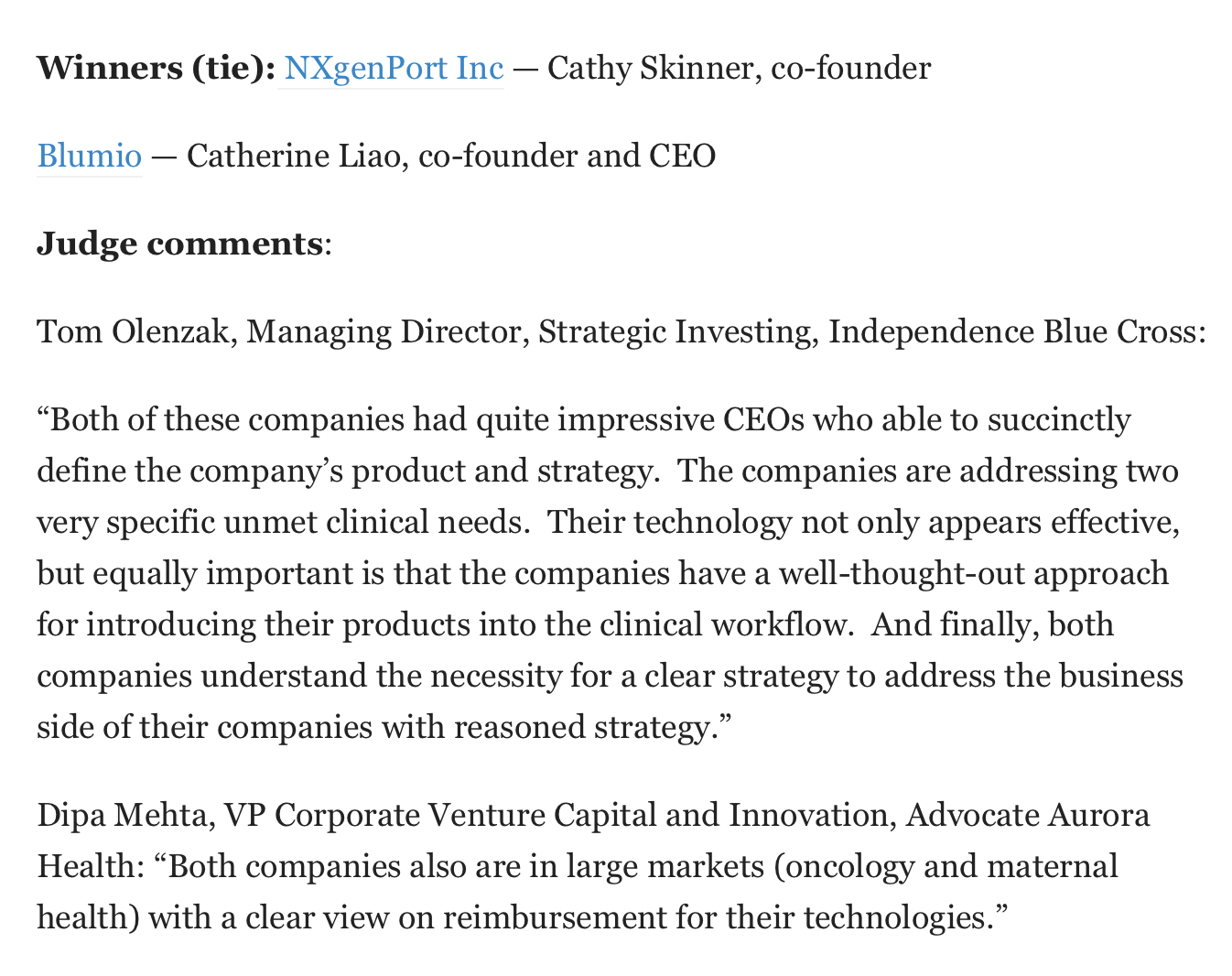Click the bold "Winners (tie):" label
This screenshot has width=1232, height=976.
click(x=156, y=69)
